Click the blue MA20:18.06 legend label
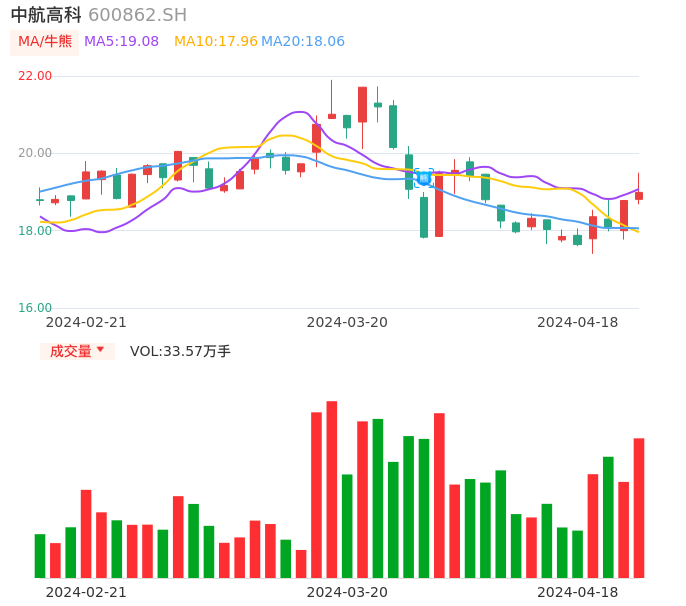The image size is (686, 606). 303,42
